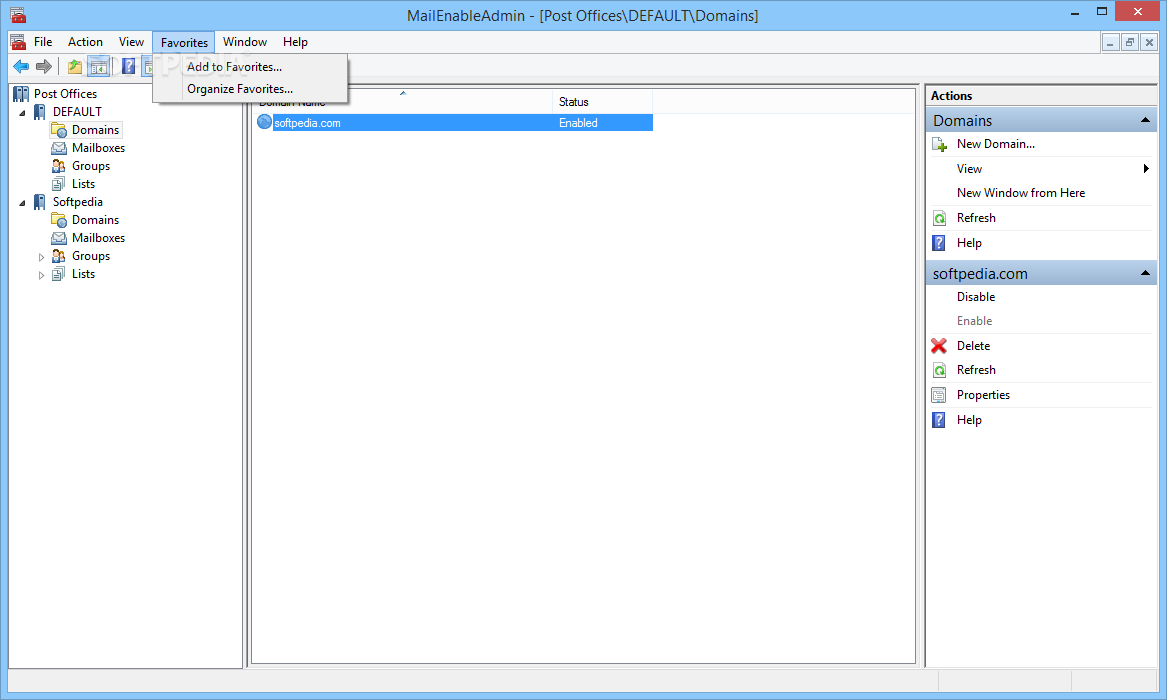
Task: Click the Help icon under softpedia.com section
Action: point(939,420)
